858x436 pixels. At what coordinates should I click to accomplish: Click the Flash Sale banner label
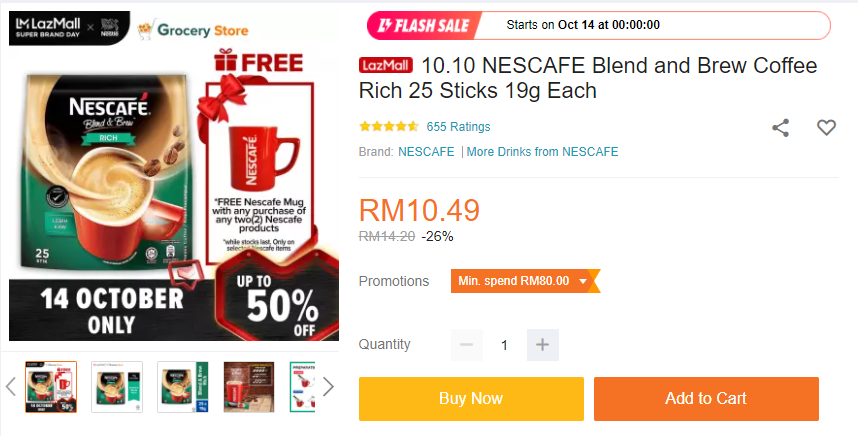pyautogui.click(x=424, y=25)
